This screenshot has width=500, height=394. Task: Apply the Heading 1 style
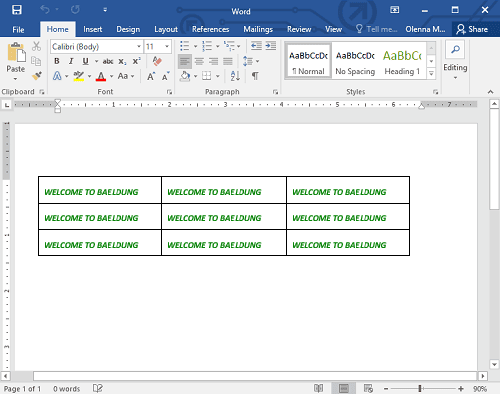click(402, 61)
